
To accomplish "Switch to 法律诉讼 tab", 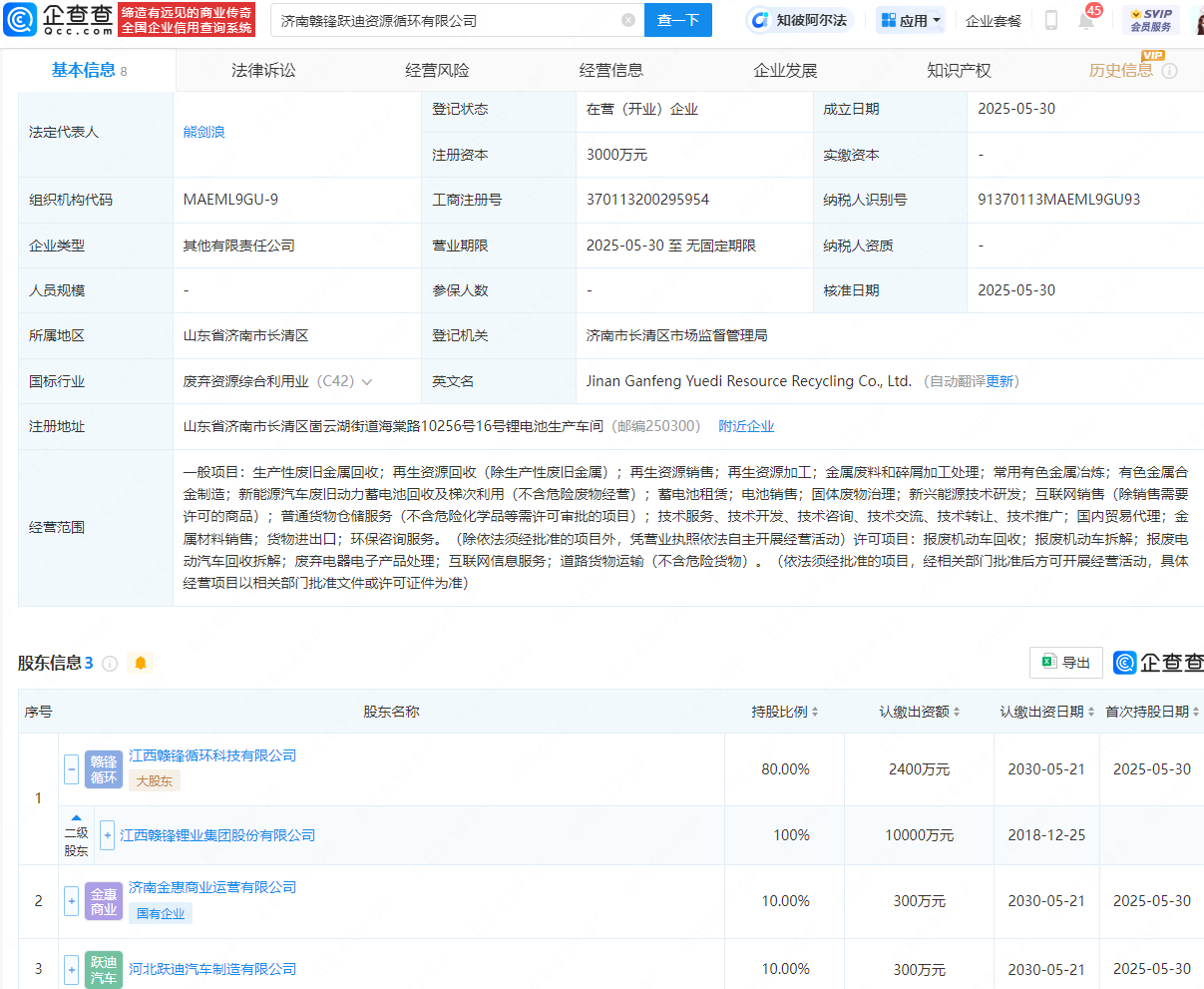I will pos(263,70).
